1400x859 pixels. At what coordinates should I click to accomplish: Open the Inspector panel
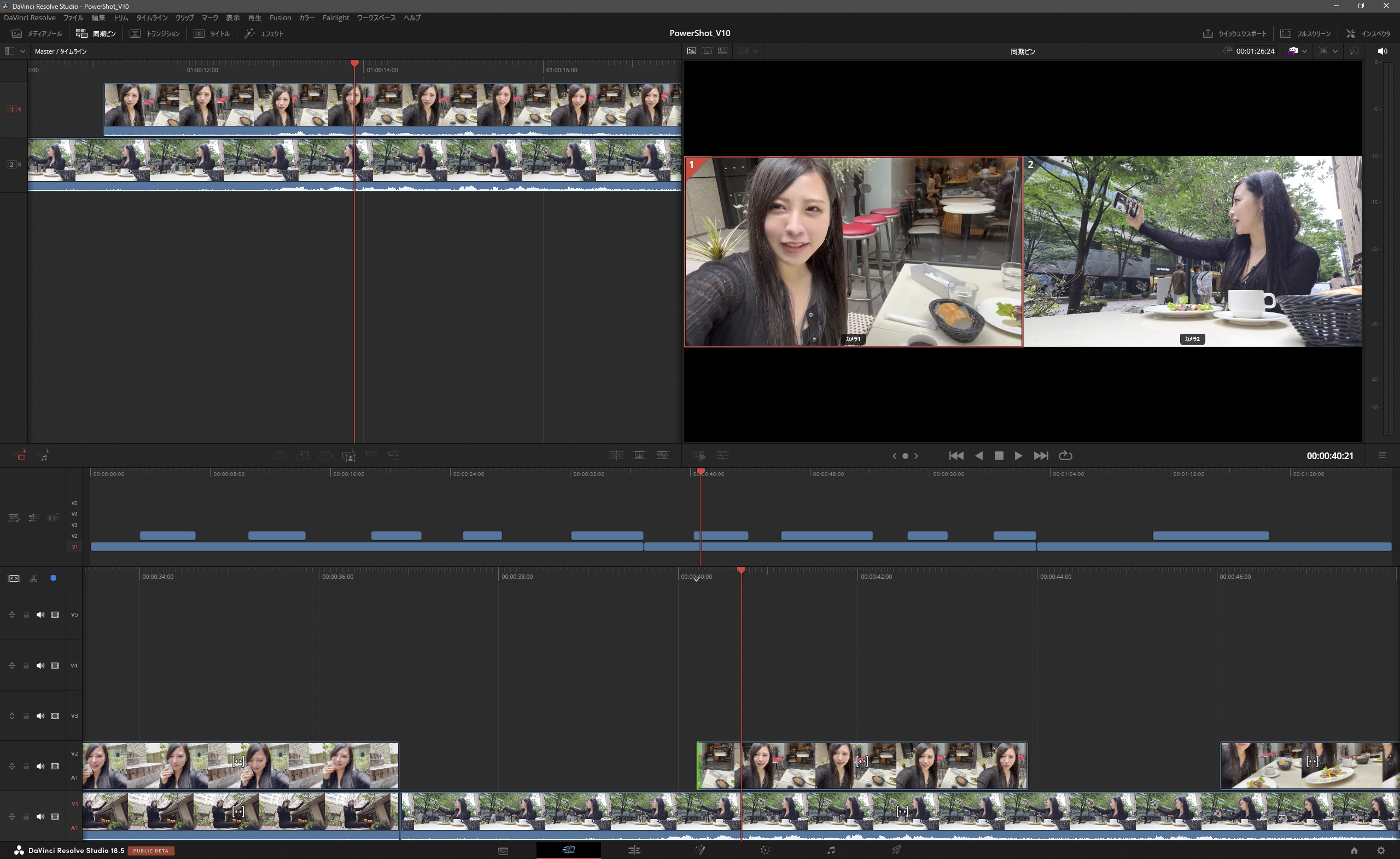[1368, 33]
